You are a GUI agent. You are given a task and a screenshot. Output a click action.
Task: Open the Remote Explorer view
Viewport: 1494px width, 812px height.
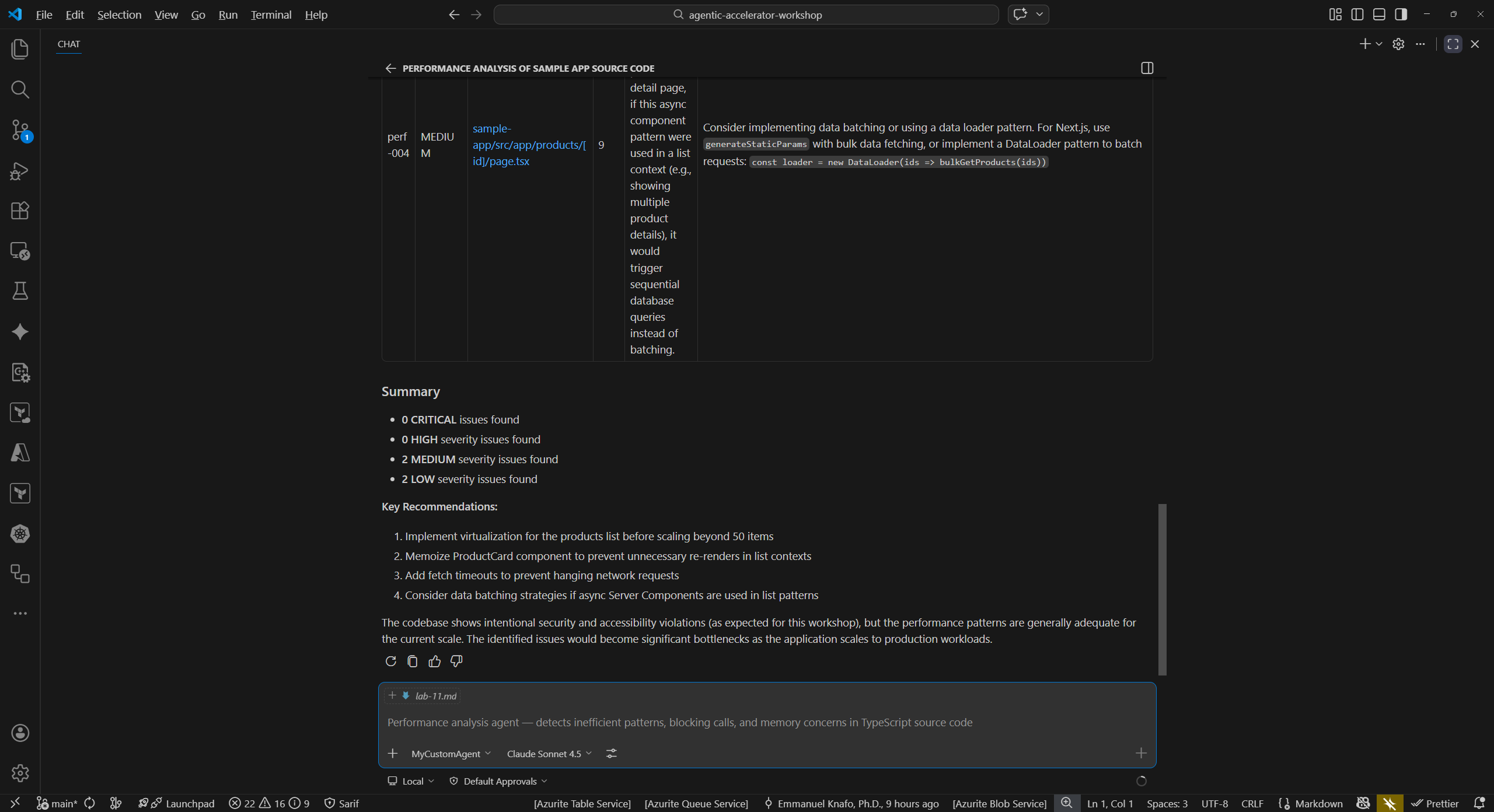[x=20, y=251]
